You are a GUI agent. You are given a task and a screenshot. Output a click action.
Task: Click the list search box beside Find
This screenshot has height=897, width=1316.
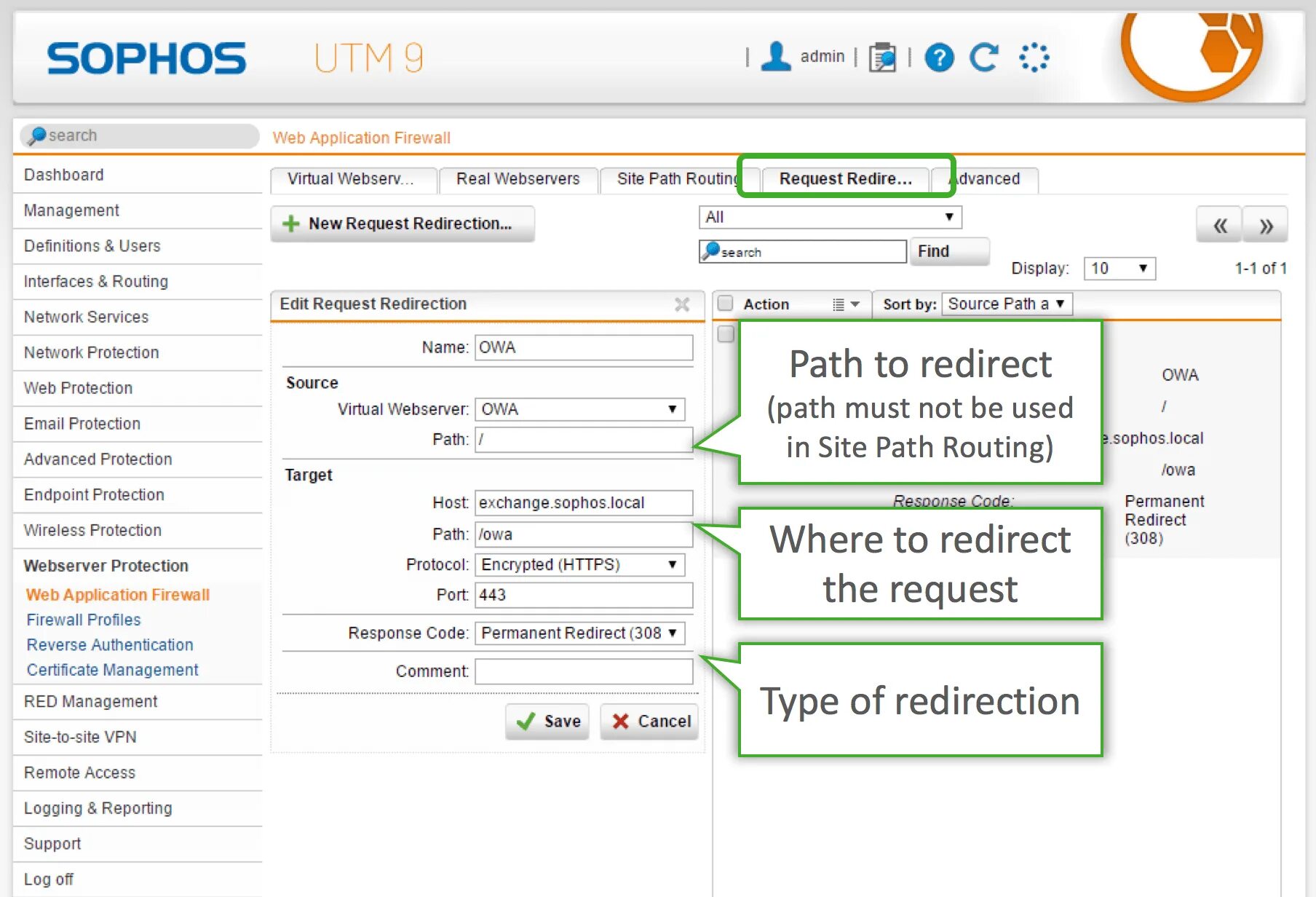pyautogui.click(x=803, y=252)
